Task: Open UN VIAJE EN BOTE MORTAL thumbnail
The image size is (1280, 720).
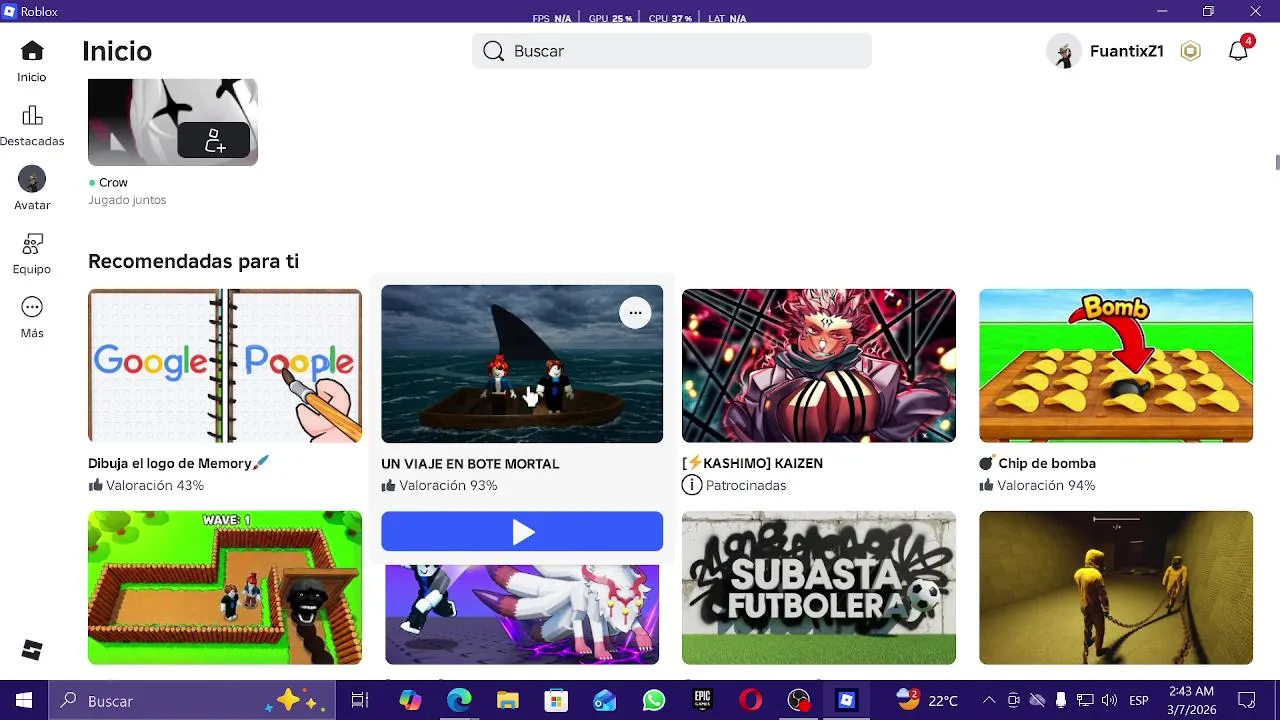Action: (x=522, y=364)
